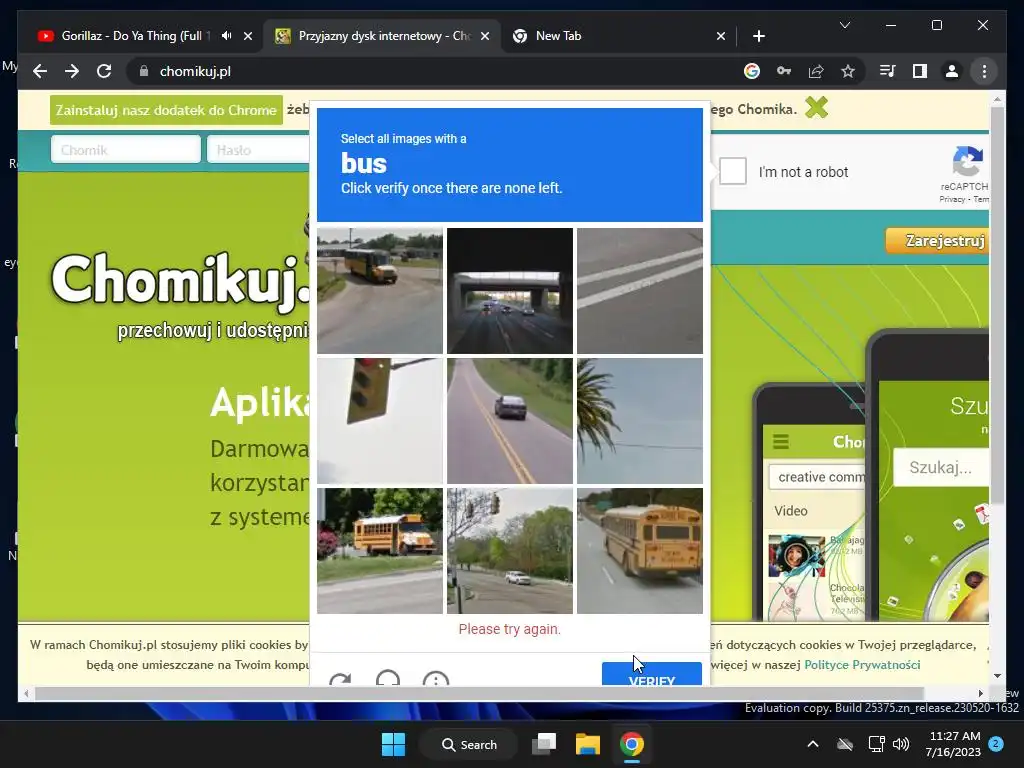Viewport: 1024px width, 768px height.
Task: Click the browser forward arrow
Action: pos(72,71)
